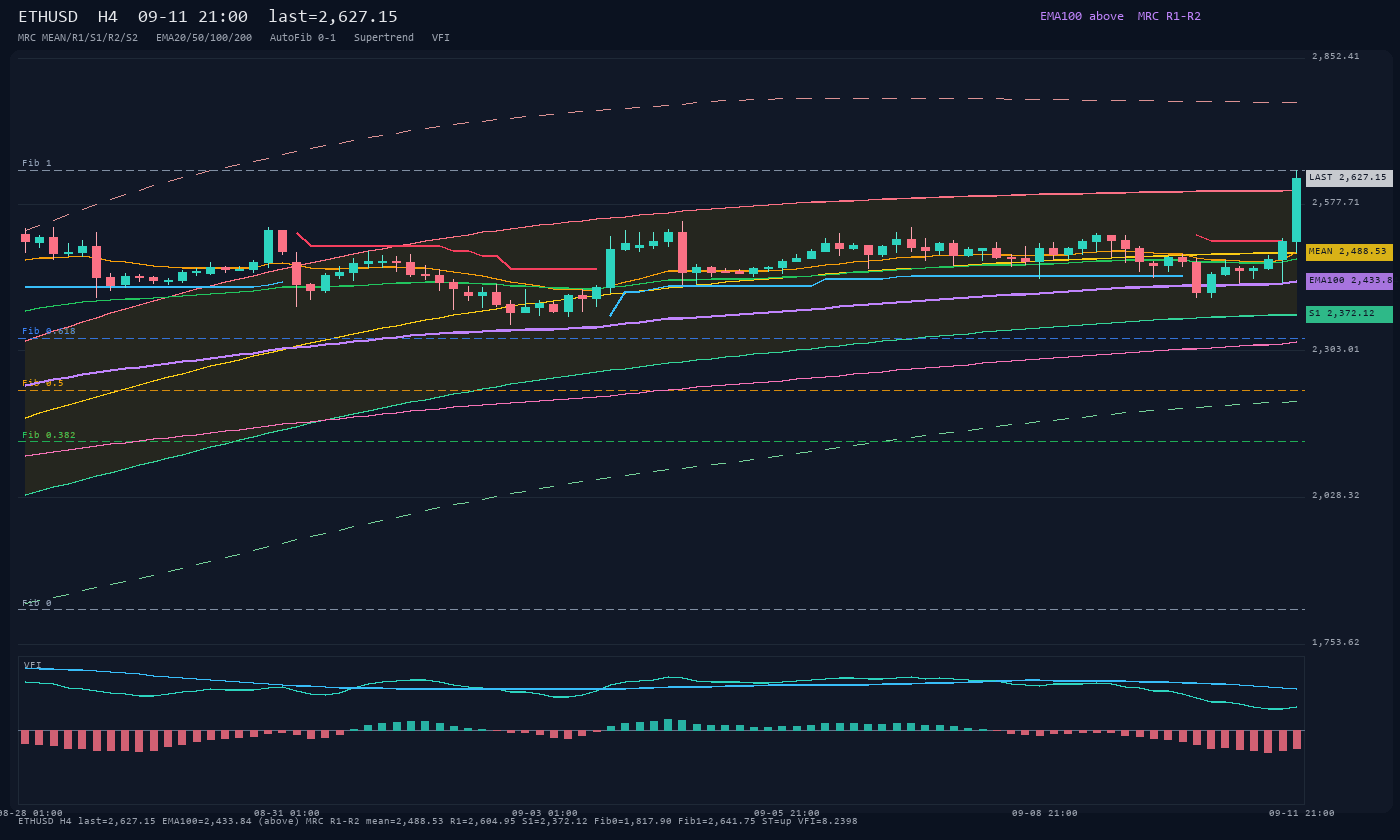Screen dimensions: 1400x840
Task: Click the ETHUSD symbol title
Action: 48,17
